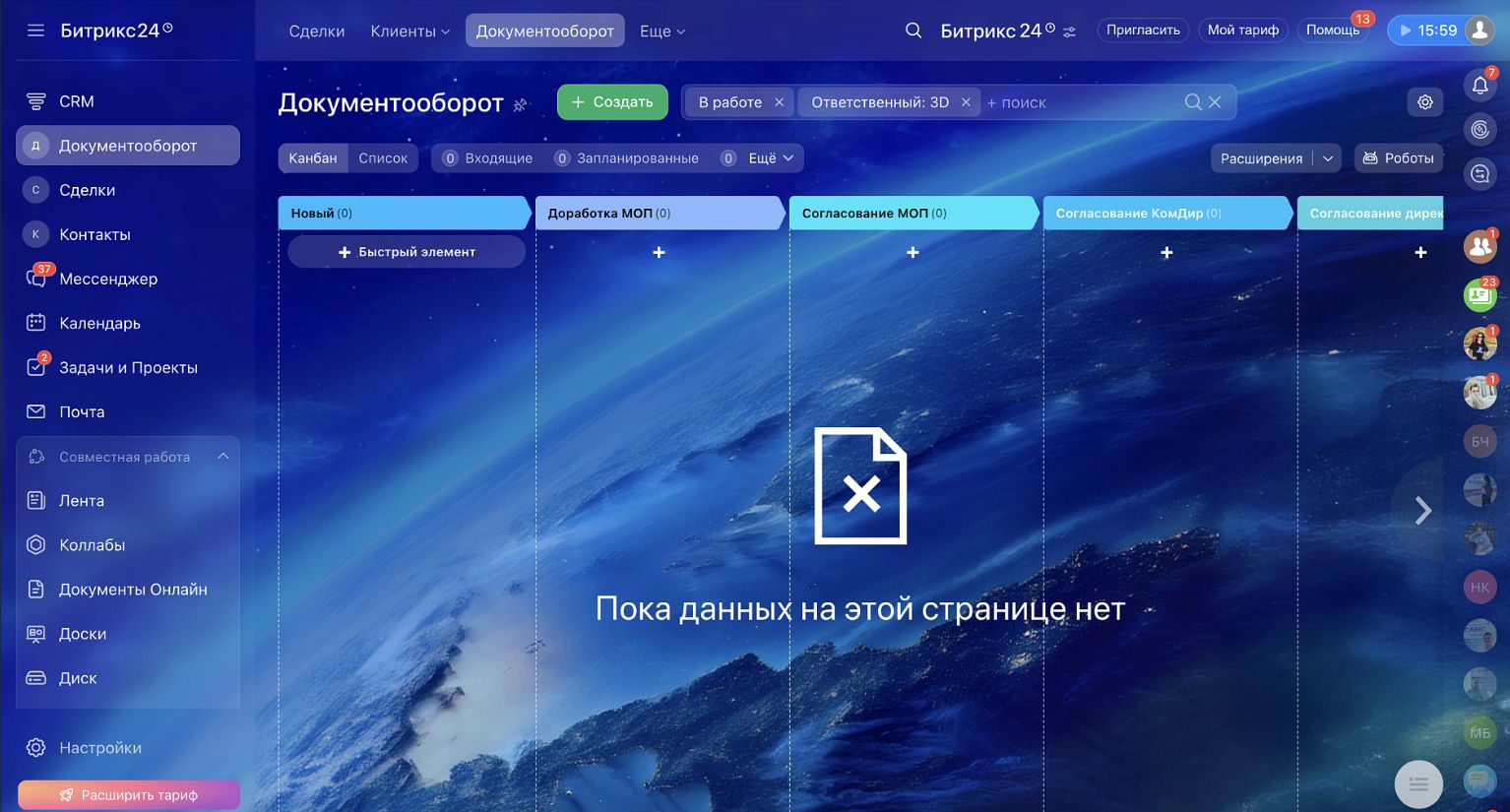Viewport: 1510px width, 812px height.
Task: Click the settings gear next to the filter
Action: (x=1424, y=102)
